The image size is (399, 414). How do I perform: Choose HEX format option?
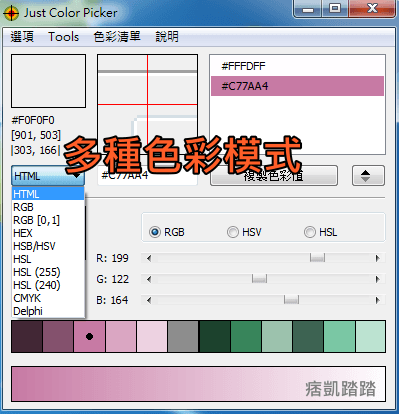pos(48,233)
